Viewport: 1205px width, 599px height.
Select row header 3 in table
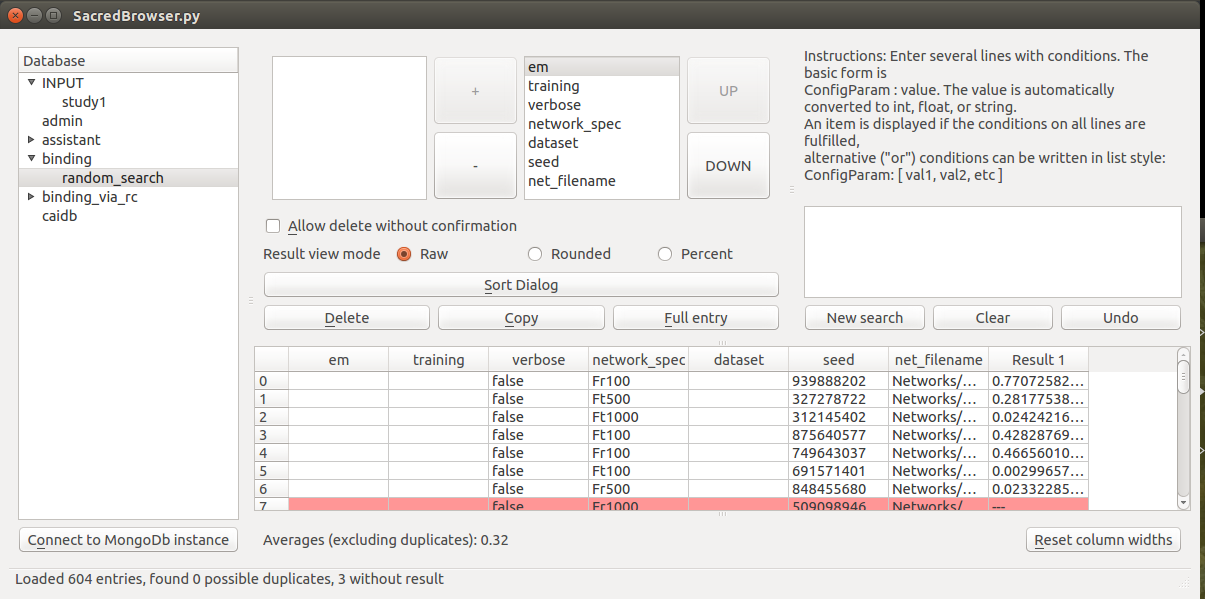tap(272, 435)
